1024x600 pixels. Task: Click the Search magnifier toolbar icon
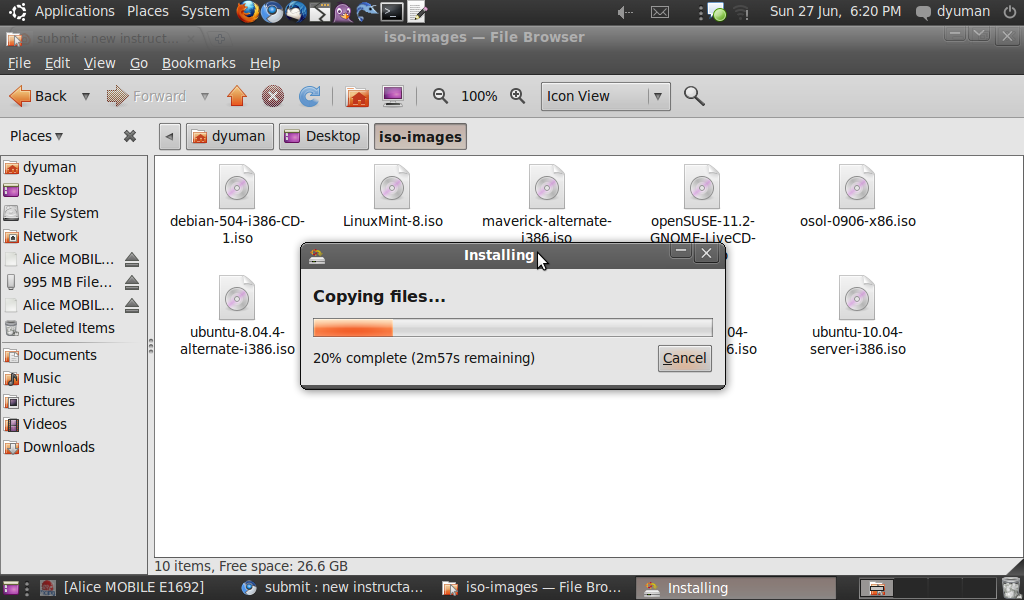click(x=694, y=97)
